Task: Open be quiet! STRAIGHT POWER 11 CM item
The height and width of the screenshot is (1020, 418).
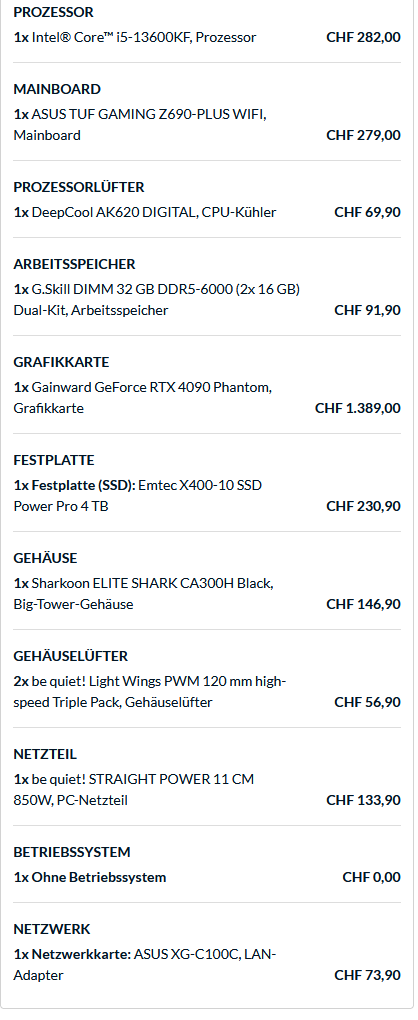Action: 134,789
